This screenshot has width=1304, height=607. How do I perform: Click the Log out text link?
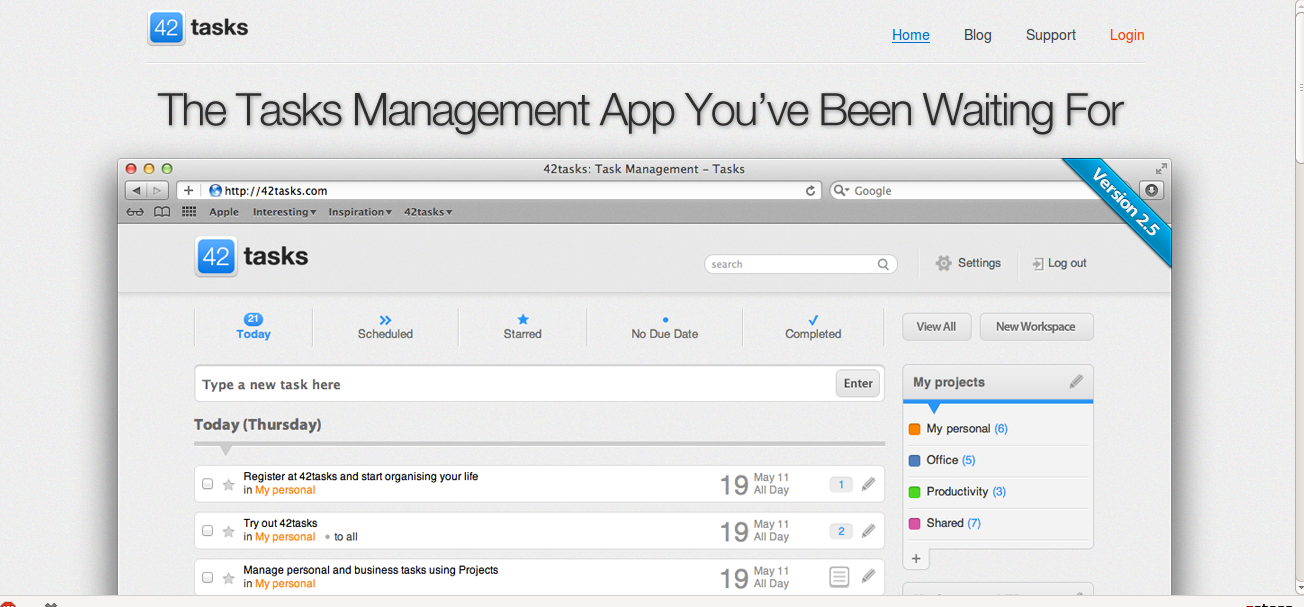1067,264
